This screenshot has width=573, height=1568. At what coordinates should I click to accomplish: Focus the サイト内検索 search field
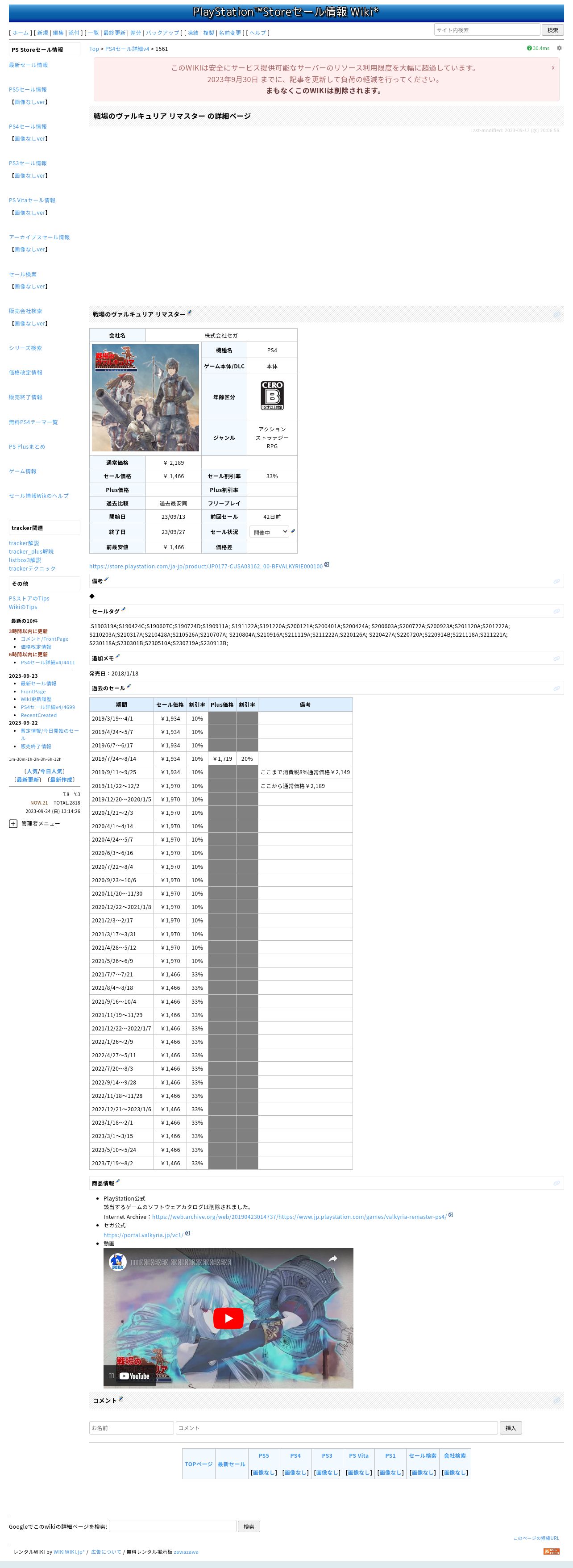click(x=486, y=30)
